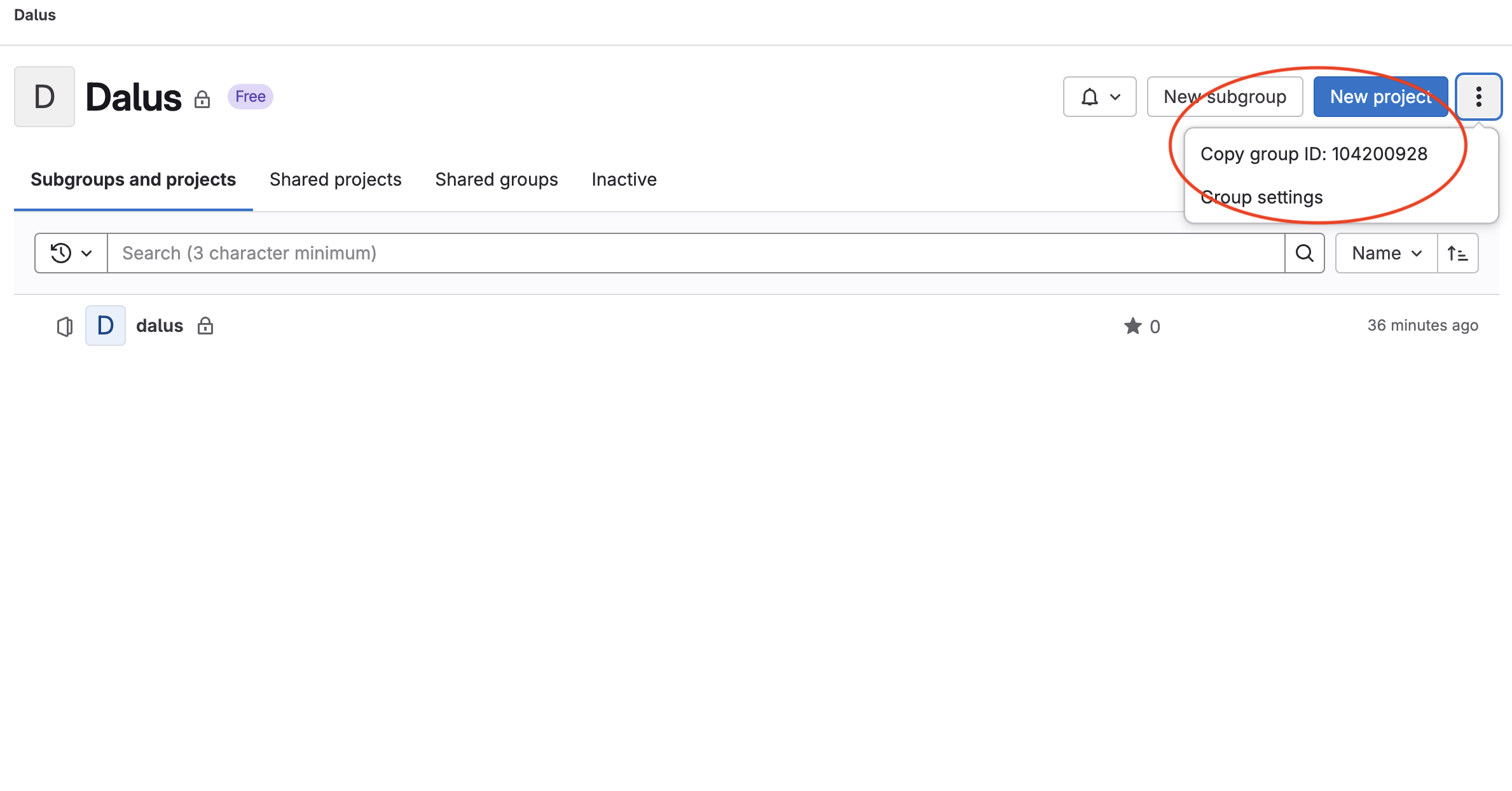
Task: Open recent searches history clock icon
Action: (60, 252)
